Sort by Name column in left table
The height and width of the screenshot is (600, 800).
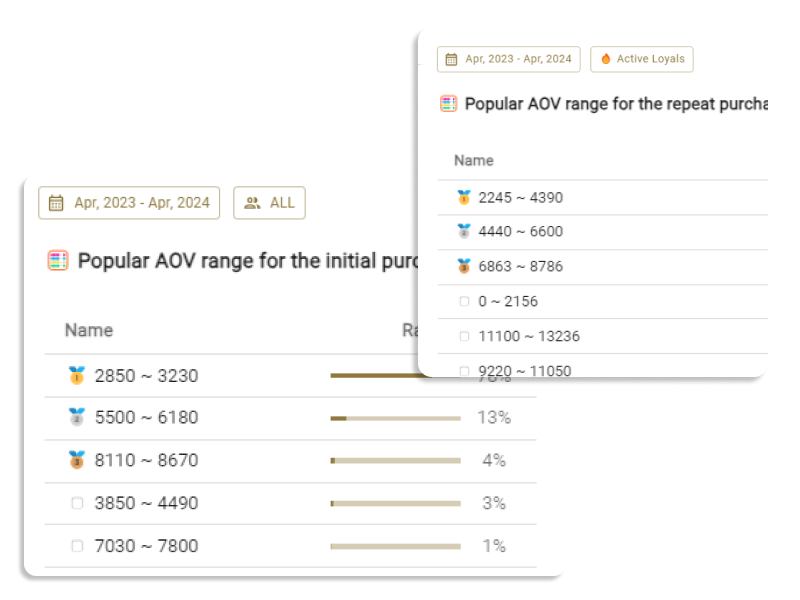click(89, 330)
